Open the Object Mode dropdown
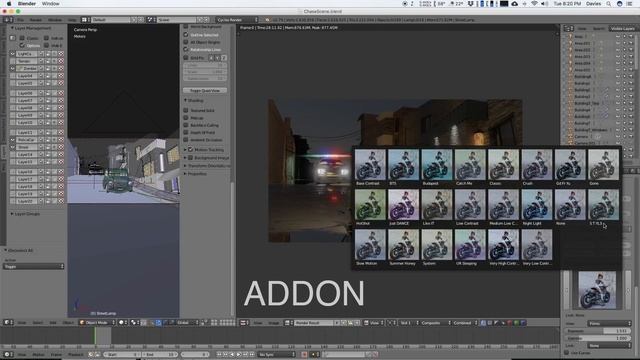640x360 pixels. (x=97, y=323)
